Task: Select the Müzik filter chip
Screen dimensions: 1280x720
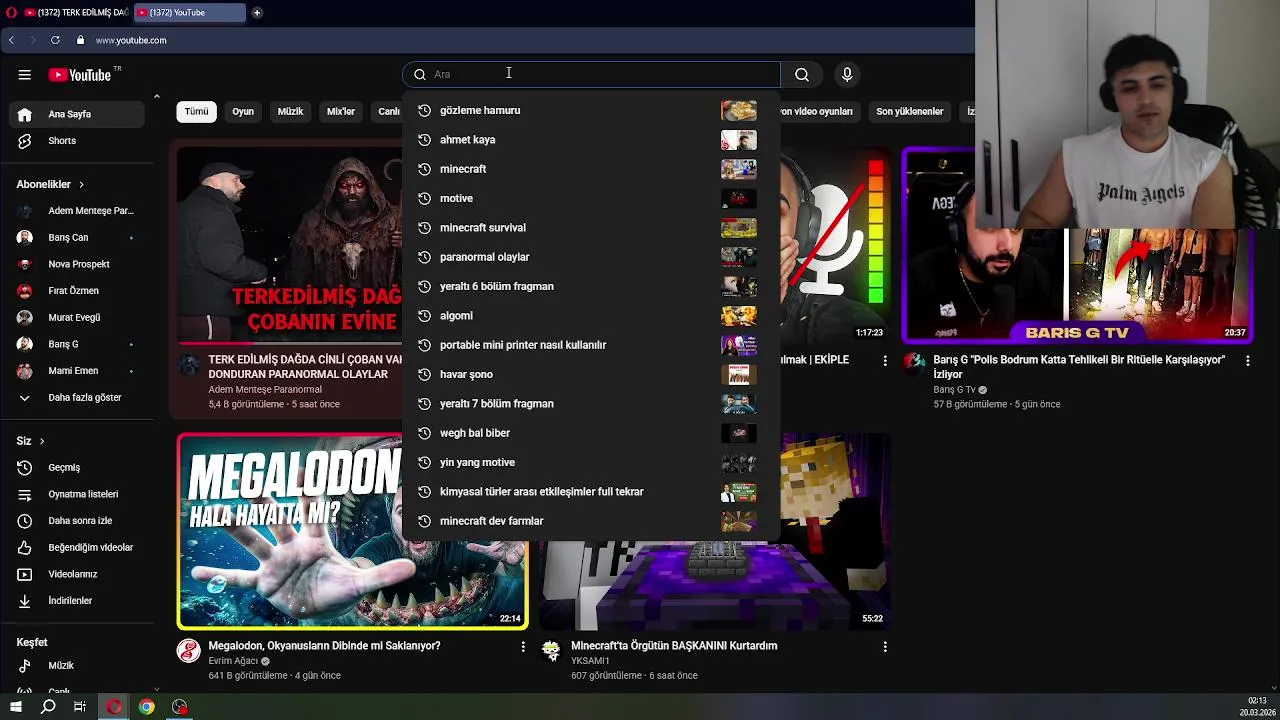Action: tap(290, 112)
